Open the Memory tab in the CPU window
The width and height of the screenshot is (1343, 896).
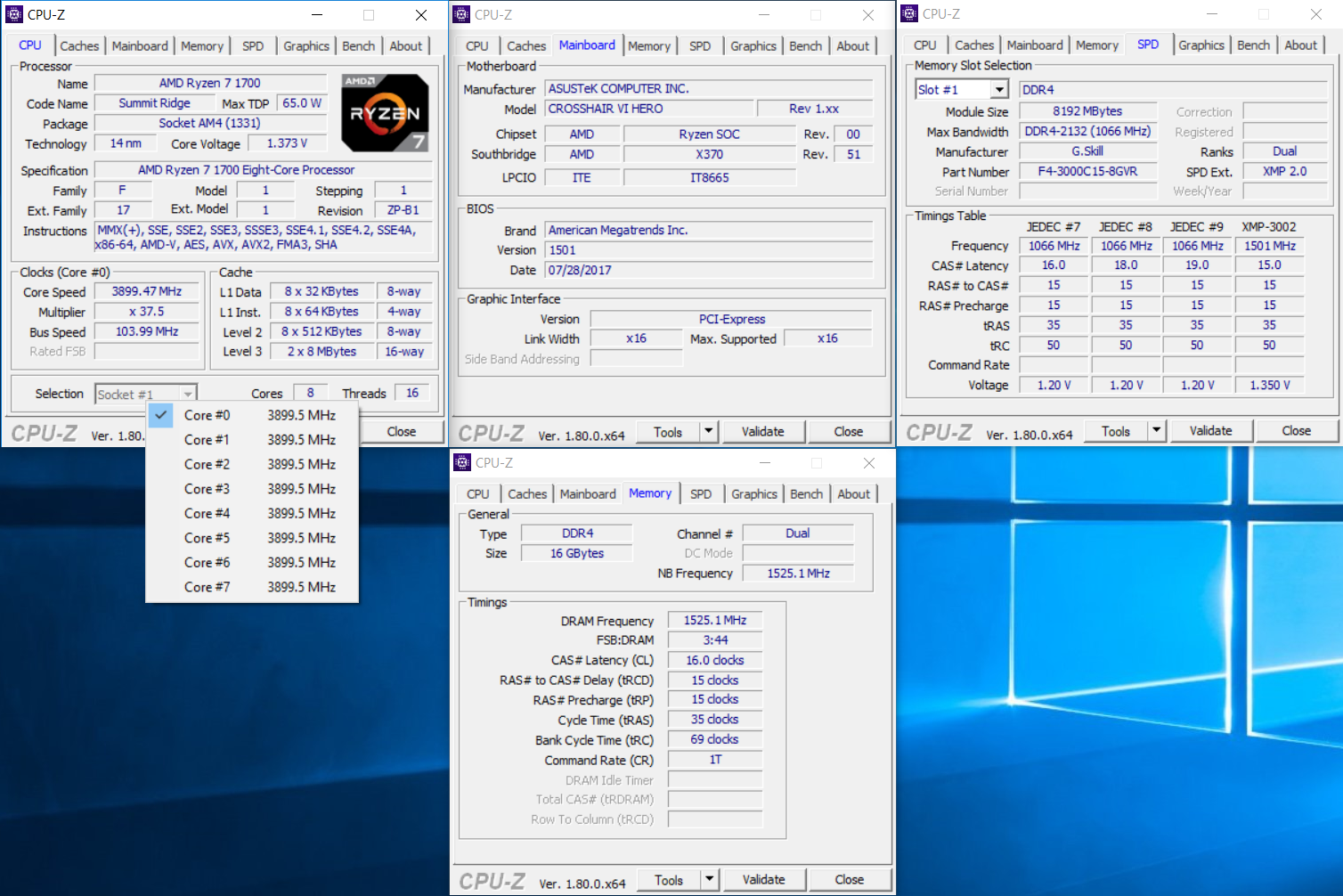click(202, 46)
